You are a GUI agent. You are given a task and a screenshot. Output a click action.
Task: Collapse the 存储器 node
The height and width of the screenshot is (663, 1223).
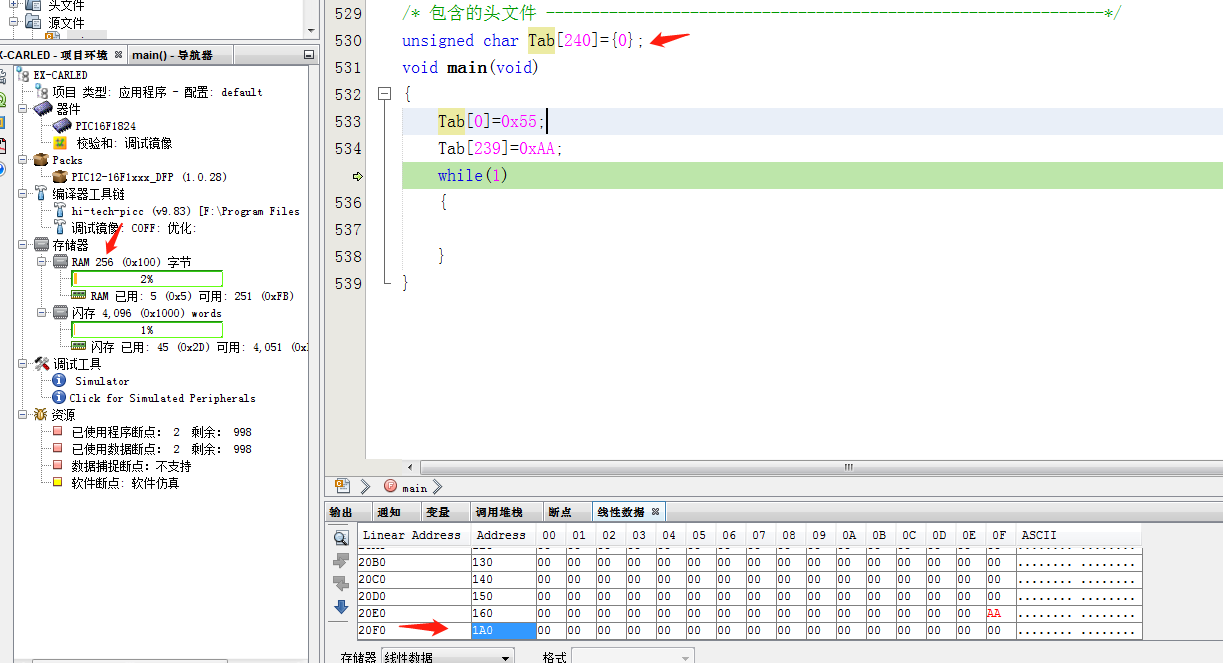pyautogui.click(x=23, y=245)
